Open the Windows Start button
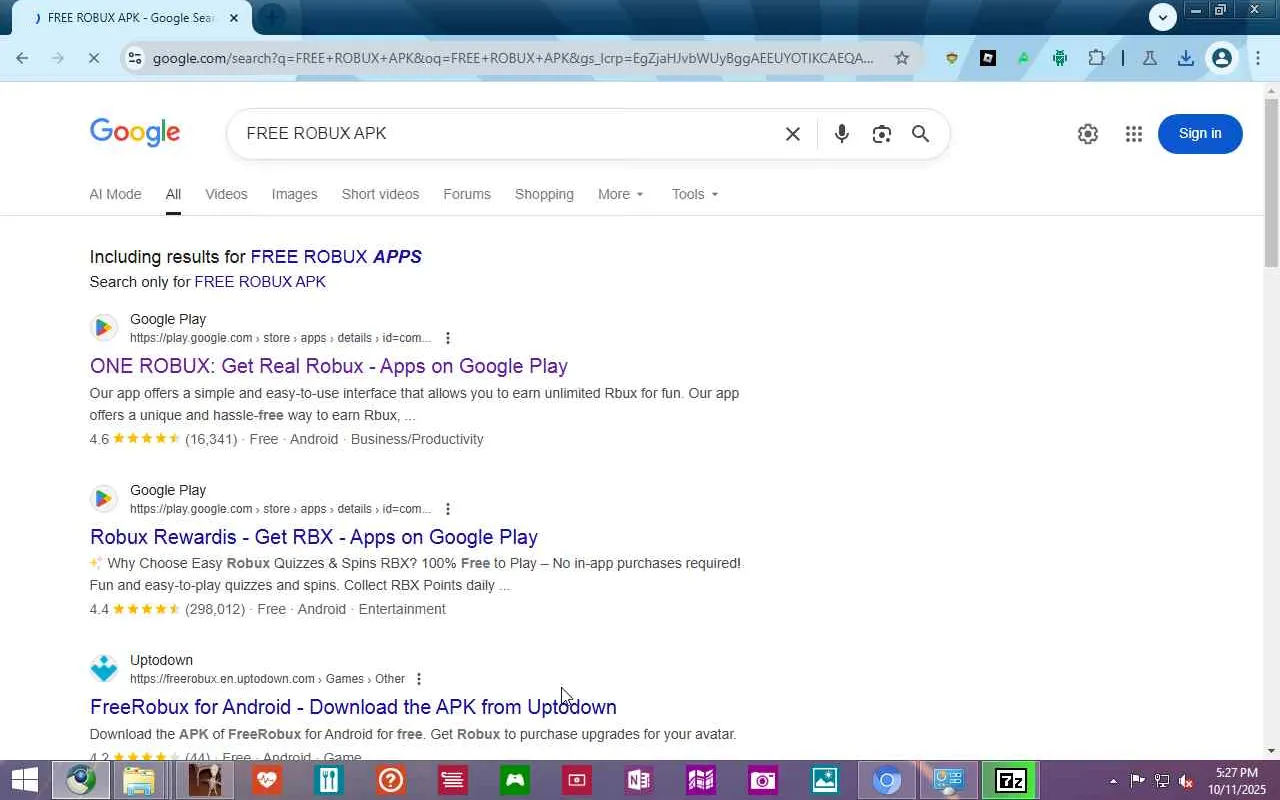 click(x=23, y=780)
